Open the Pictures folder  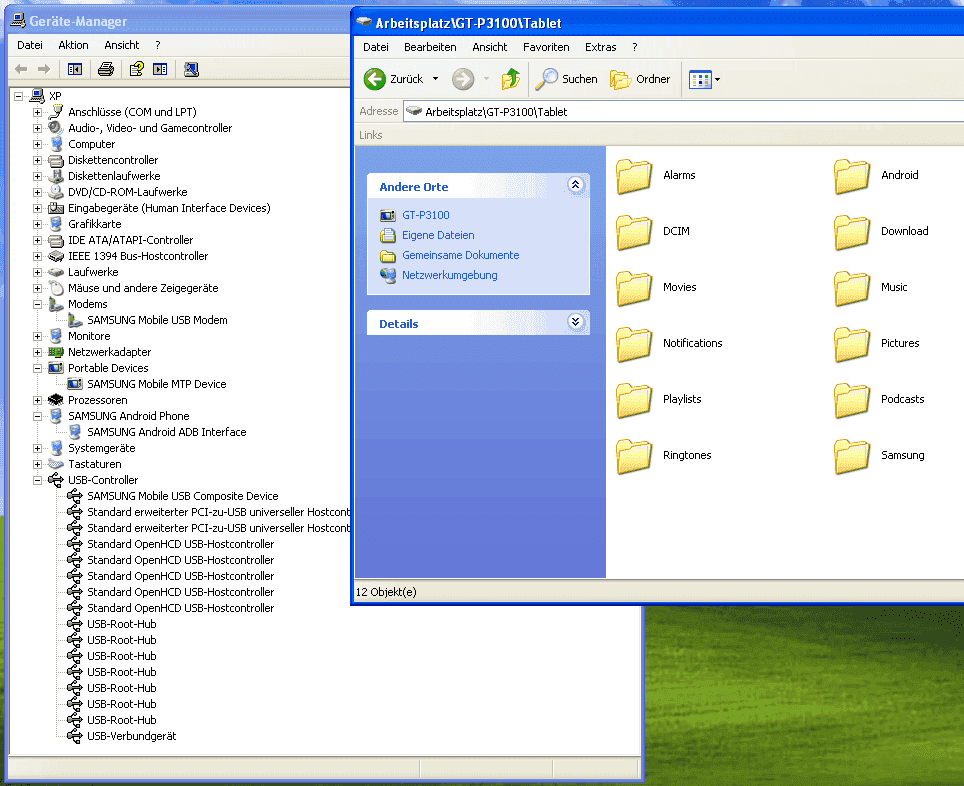pyautogui.click(x=877, y=343)
